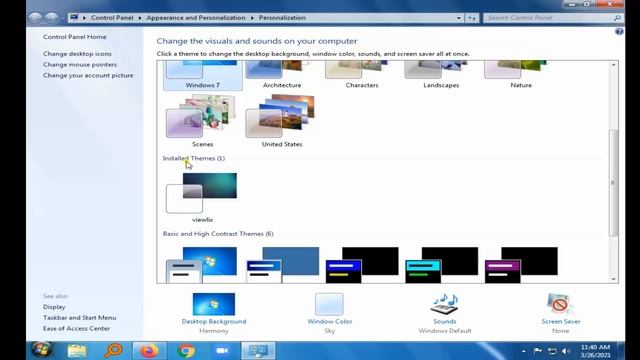Open Sounds settings icon
Viewport: 640px width, 360px height.
click(x=444, y=304)
